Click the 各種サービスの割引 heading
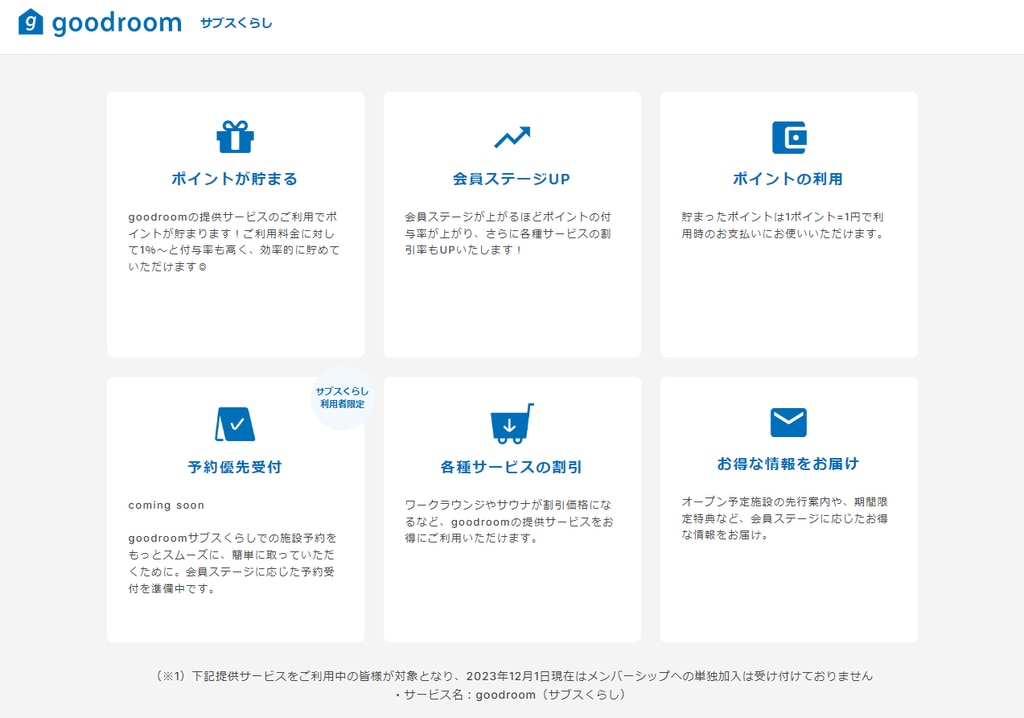 tap(512, 467)
